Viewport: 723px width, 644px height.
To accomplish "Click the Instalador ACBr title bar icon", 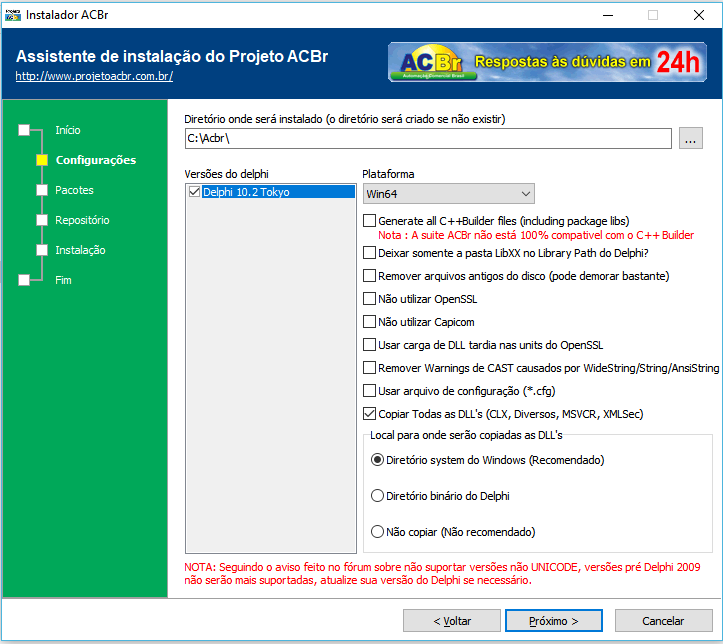I will [x=12, y=15].
